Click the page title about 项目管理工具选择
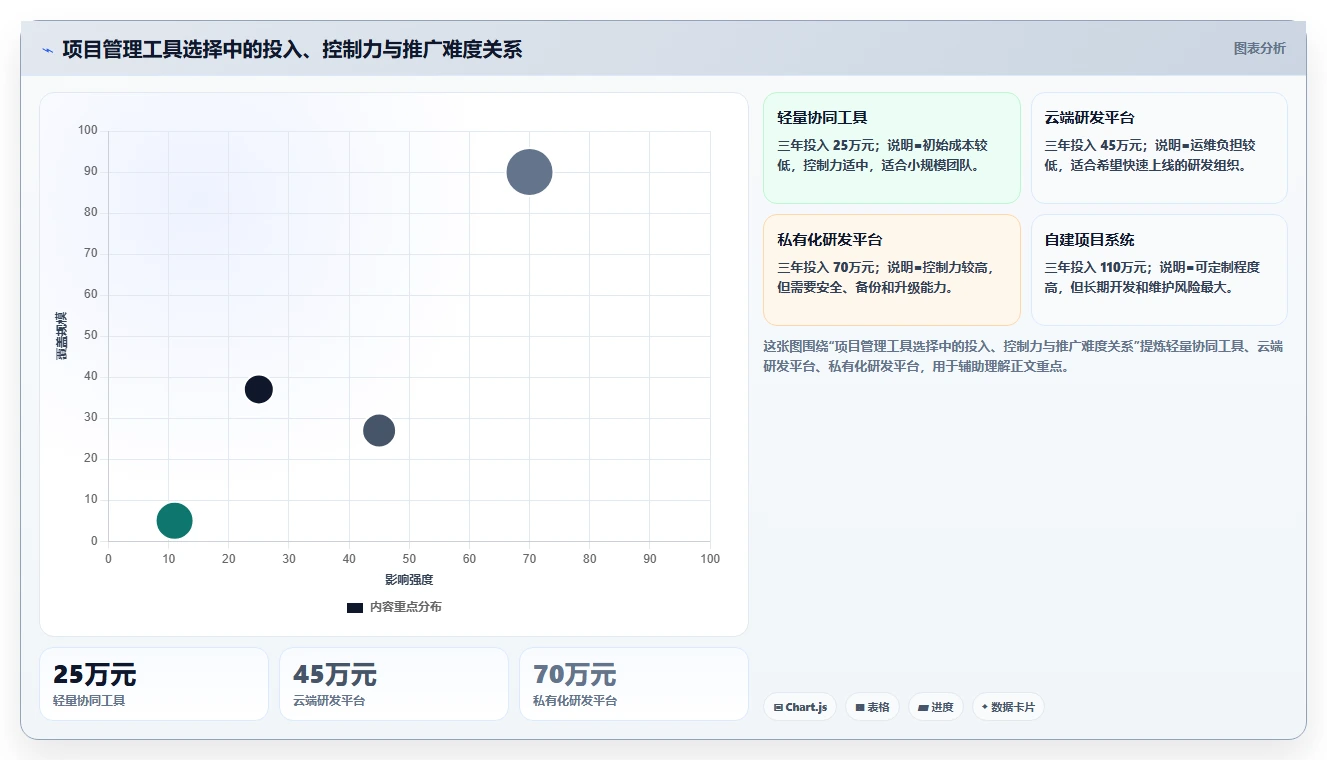The image size is (1327, 760). click(292, 49)
